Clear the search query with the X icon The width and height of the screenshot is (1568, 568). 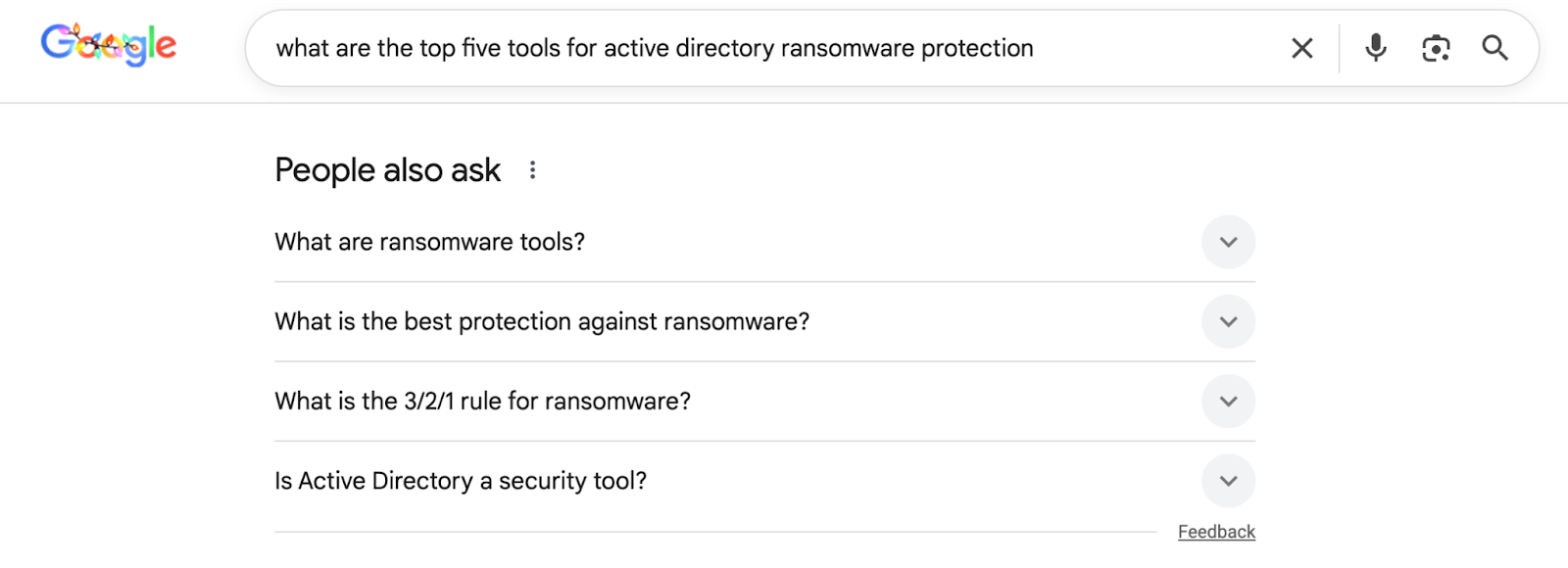click(x=1301, y=48)
